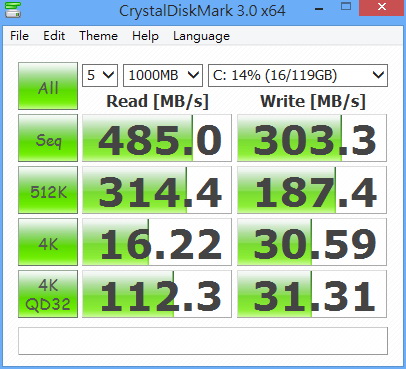The height and width of the screenshot is (369, 406).
Task: Start the 4K QD32 test
Action: point(48,294)
